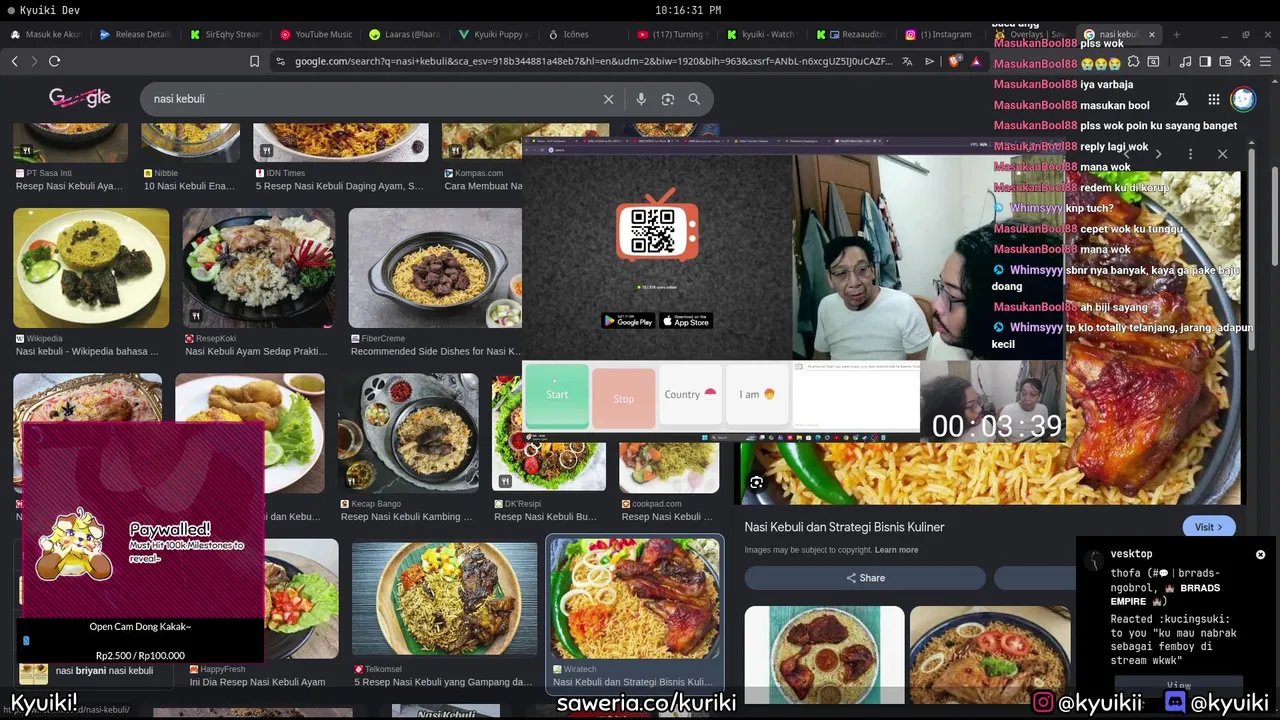Dismiss the vesktop notification popup
The width and height of the screenshot is (1280, 720).
[x=1260, y=554]
